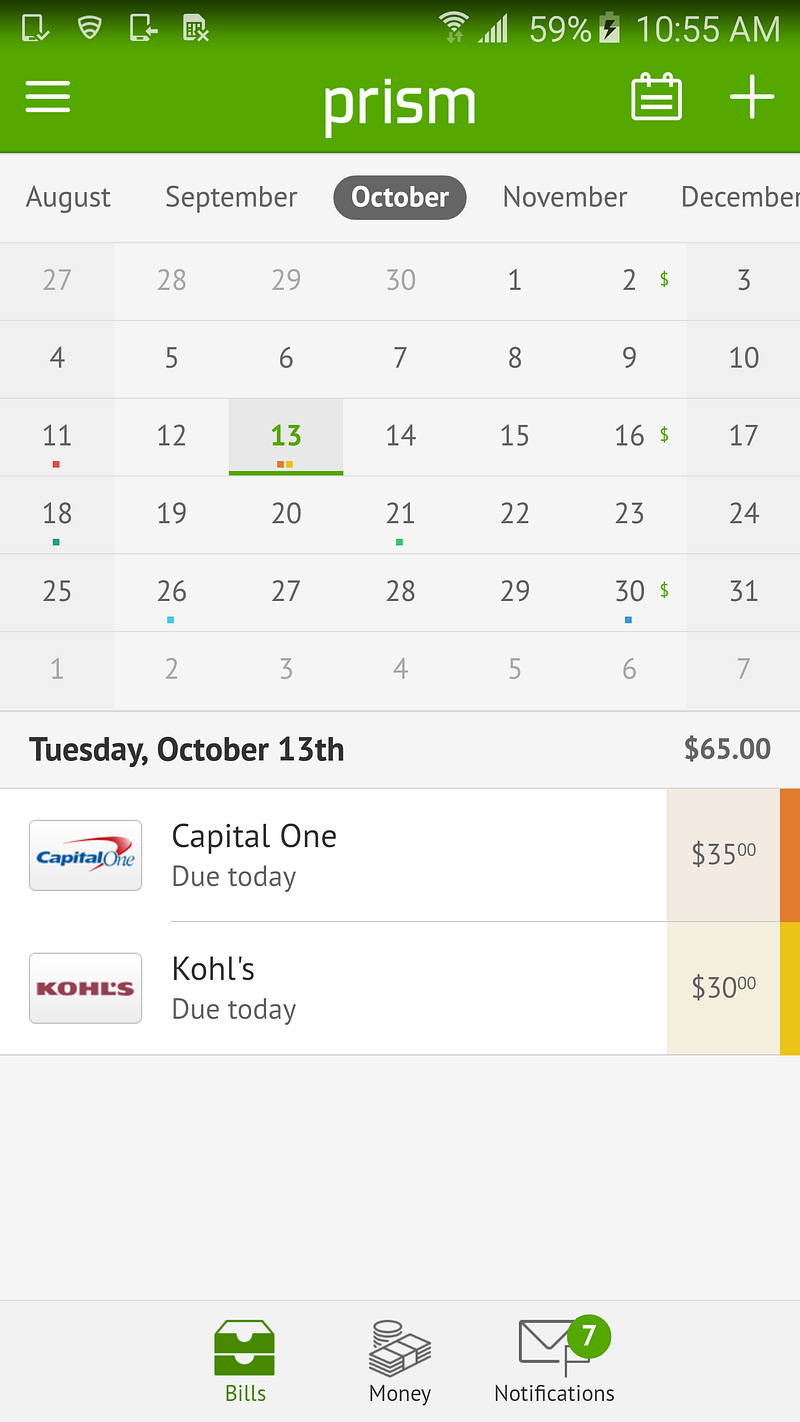800x1422 pixels.
Task: Open the Money cash stack icon
Action: point(399,1349)
